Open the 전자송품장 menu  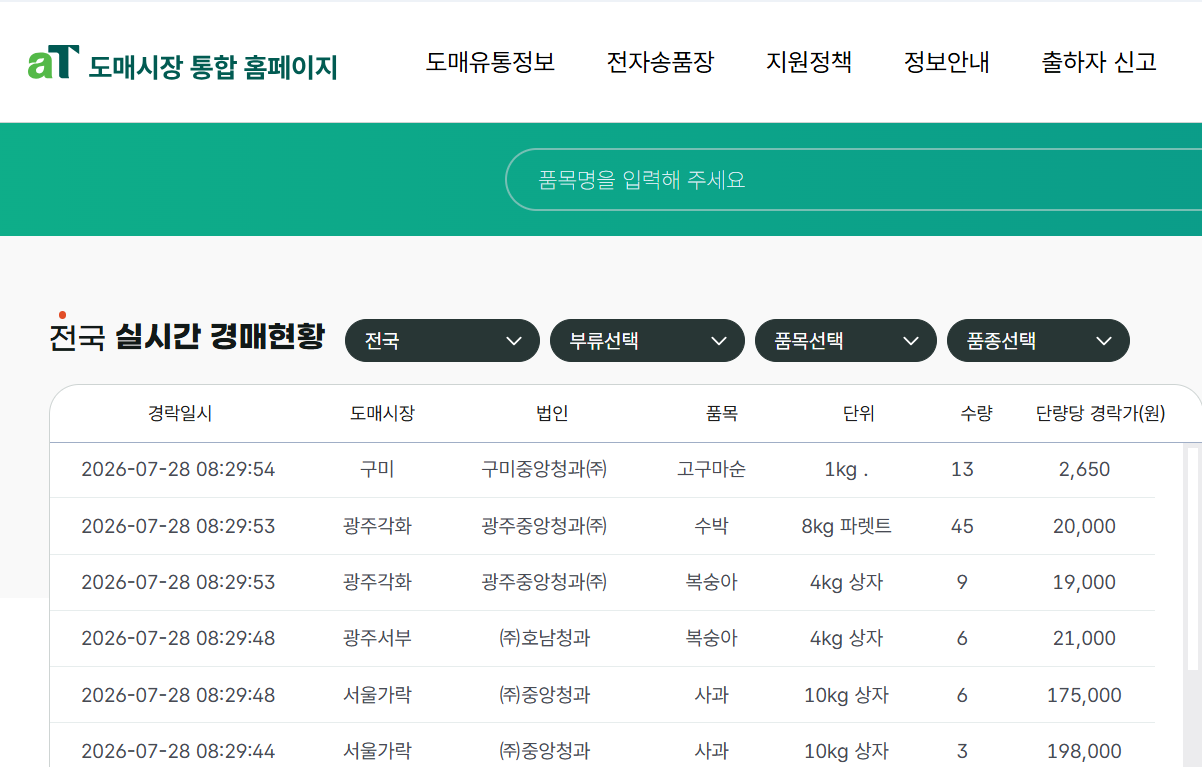tap(660, 62)
